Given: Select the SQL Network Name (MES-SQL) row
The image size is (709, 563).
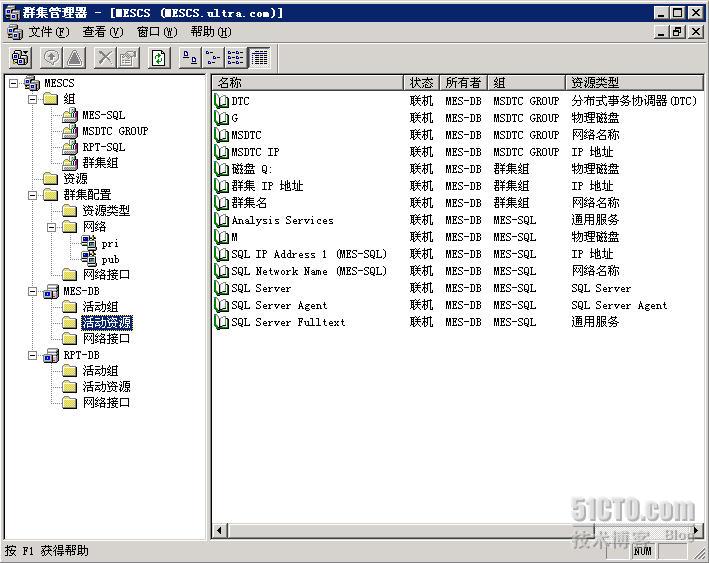Looking at the screenshot, I should [457, 271].
